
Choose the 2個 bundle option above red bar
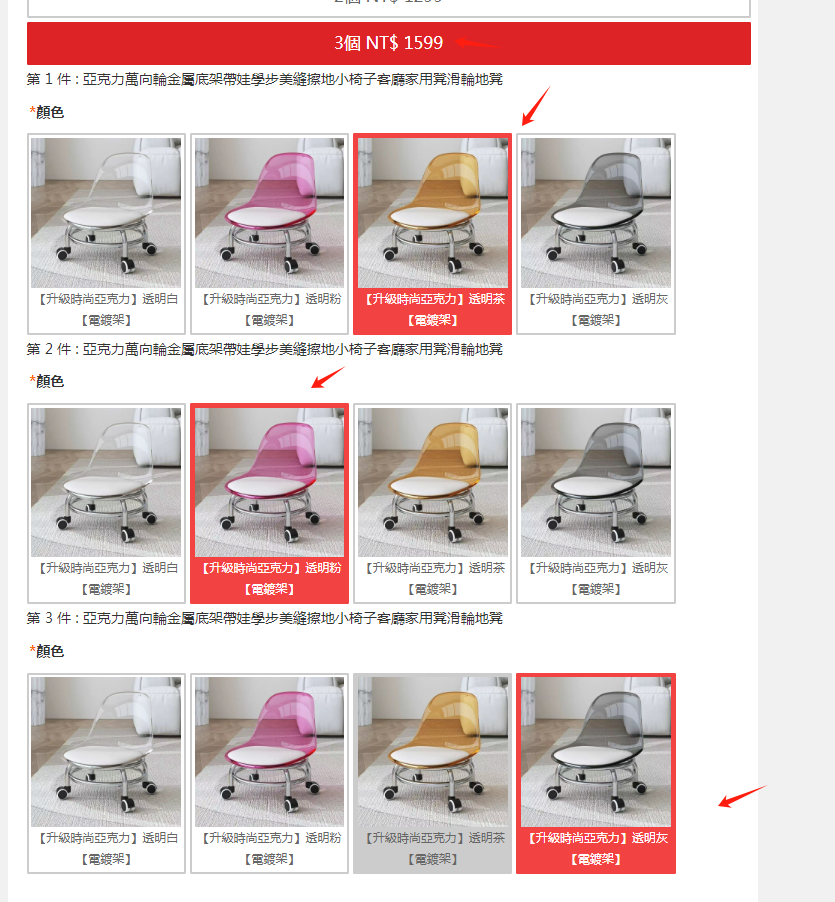point(389,6)
